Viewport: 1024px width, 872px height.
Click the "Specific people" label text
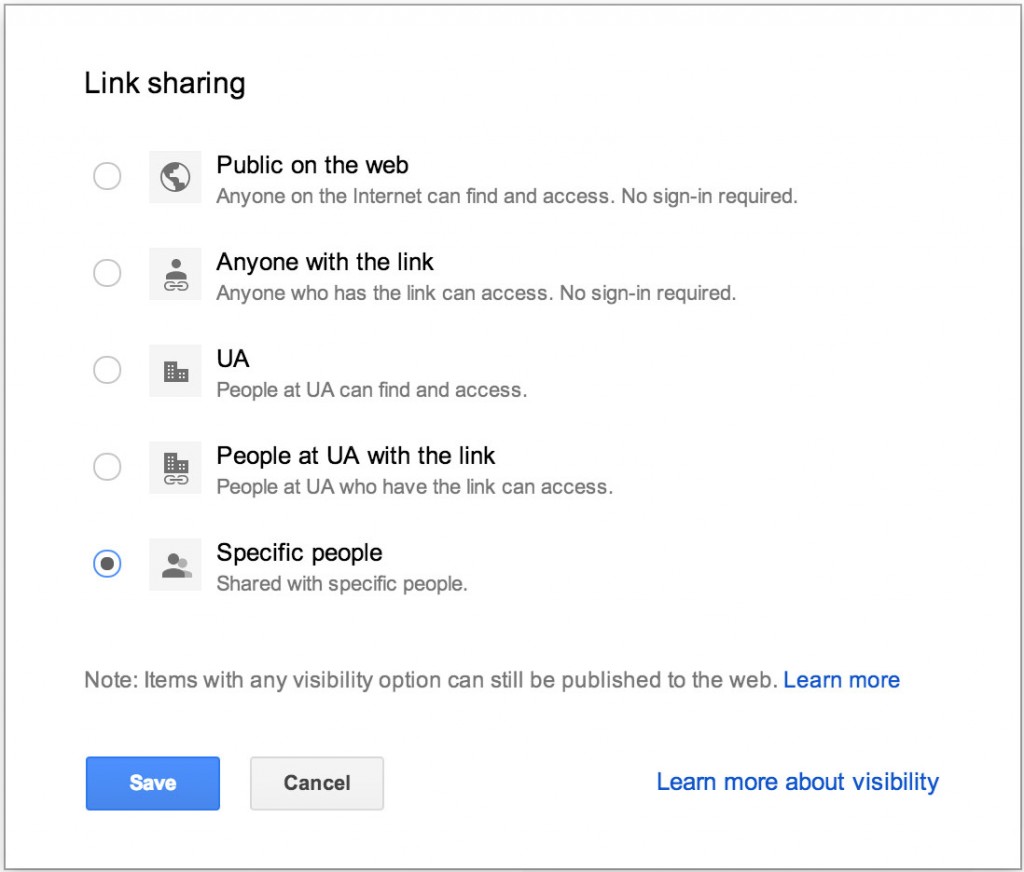pyautogui.click(x=299, y=553)
